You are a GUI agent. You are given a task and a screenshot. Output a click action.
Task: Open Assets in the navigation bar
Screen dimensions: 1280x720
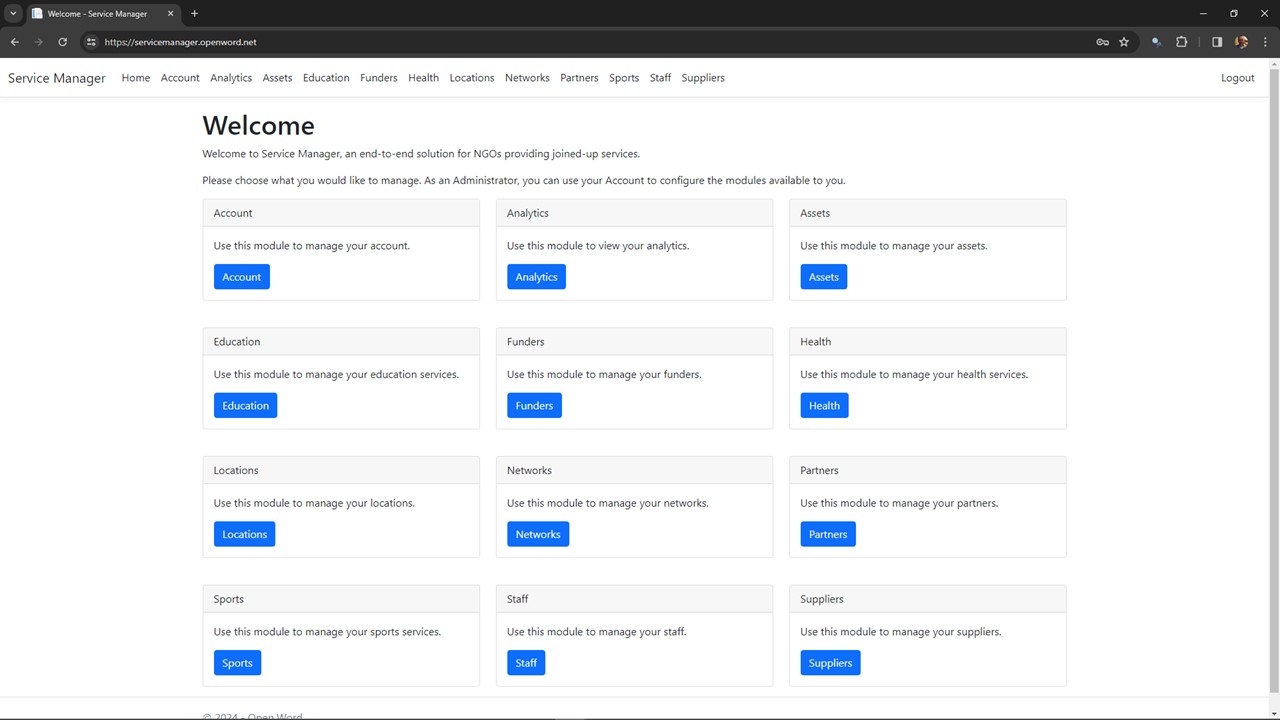(277, 78)
